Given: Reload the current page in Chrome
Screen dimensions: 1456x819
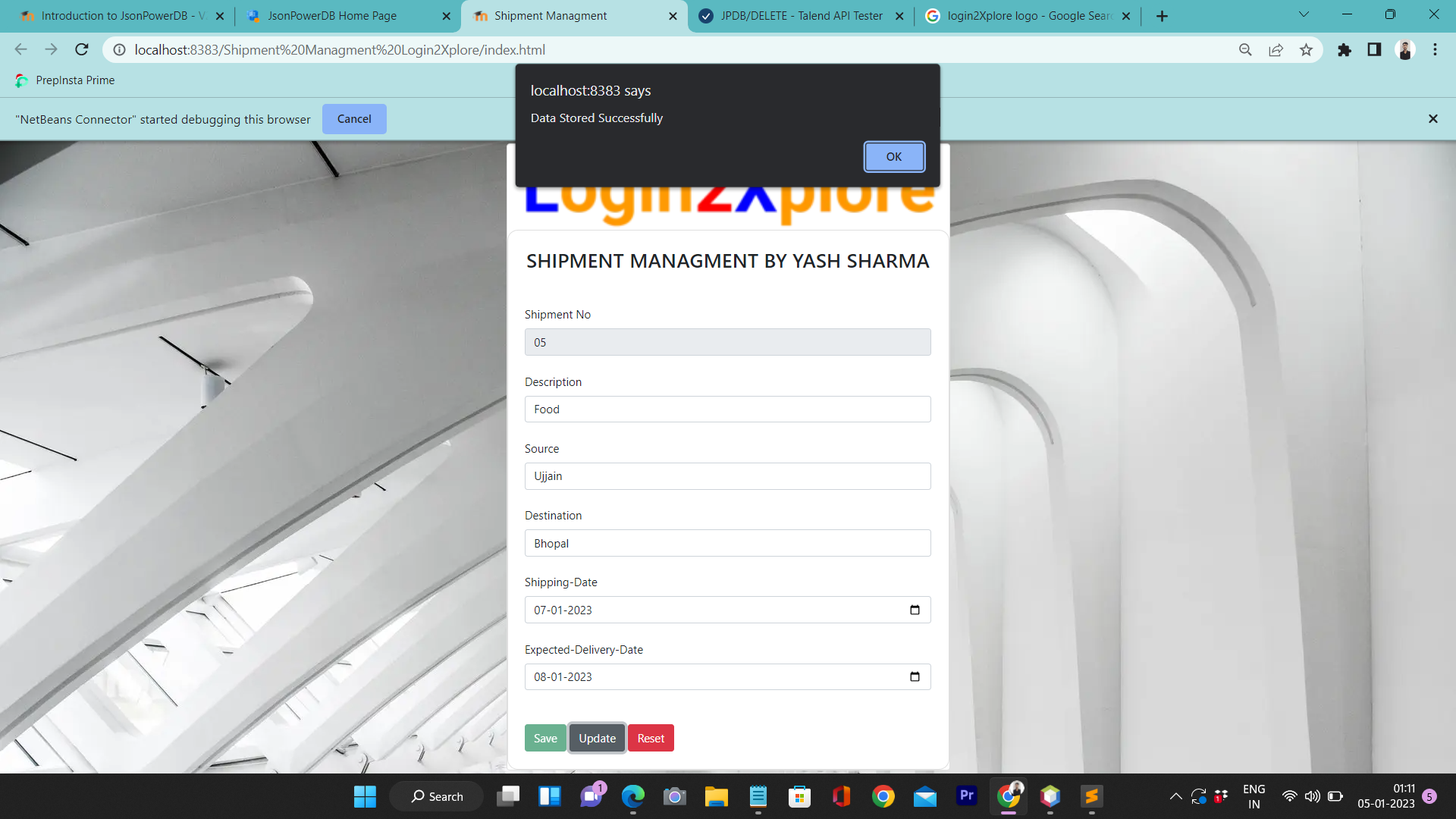Looking at the screenshot, I should point(81,49).
